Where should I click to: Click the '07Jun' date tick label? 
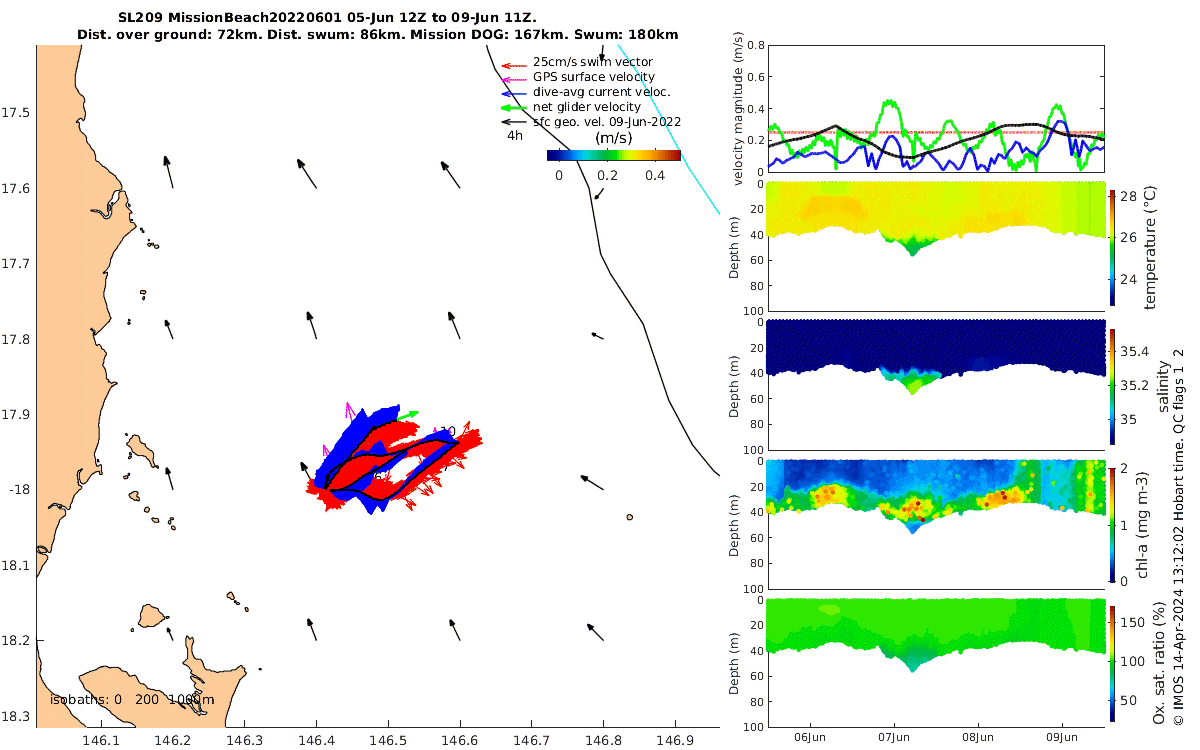pyautogui.click(x=894, y=738)
